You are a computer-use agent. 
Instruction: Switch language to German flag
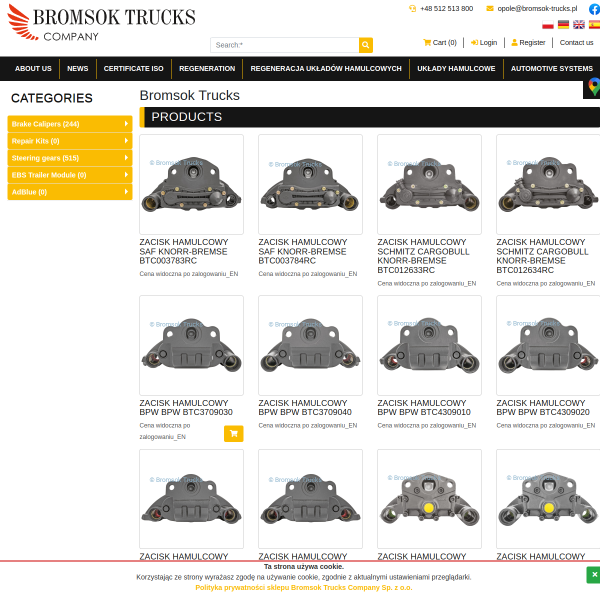click(563, 25)
